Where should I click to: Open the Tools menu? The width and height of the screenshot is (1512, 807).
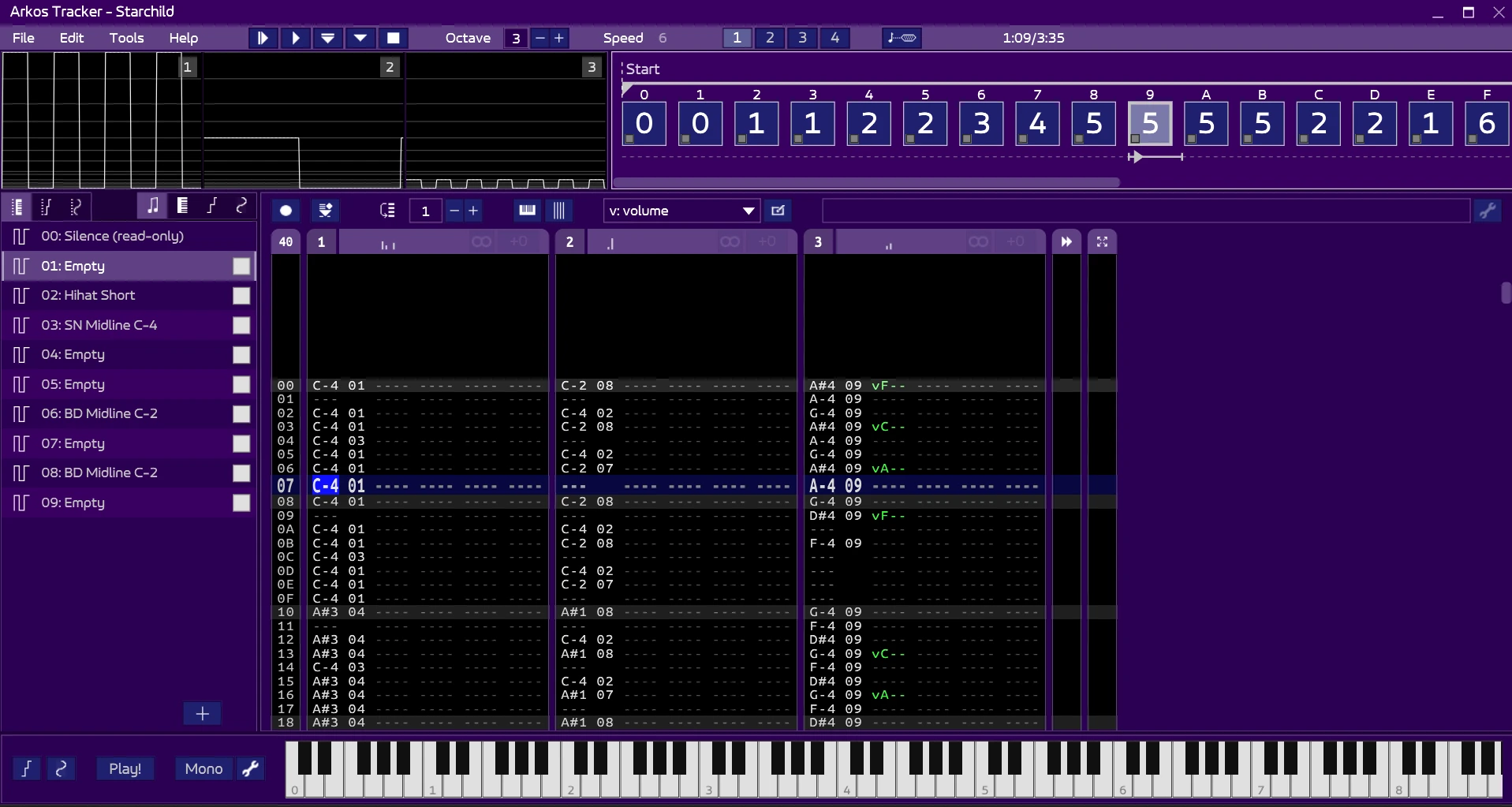click(x=126, y=38)
